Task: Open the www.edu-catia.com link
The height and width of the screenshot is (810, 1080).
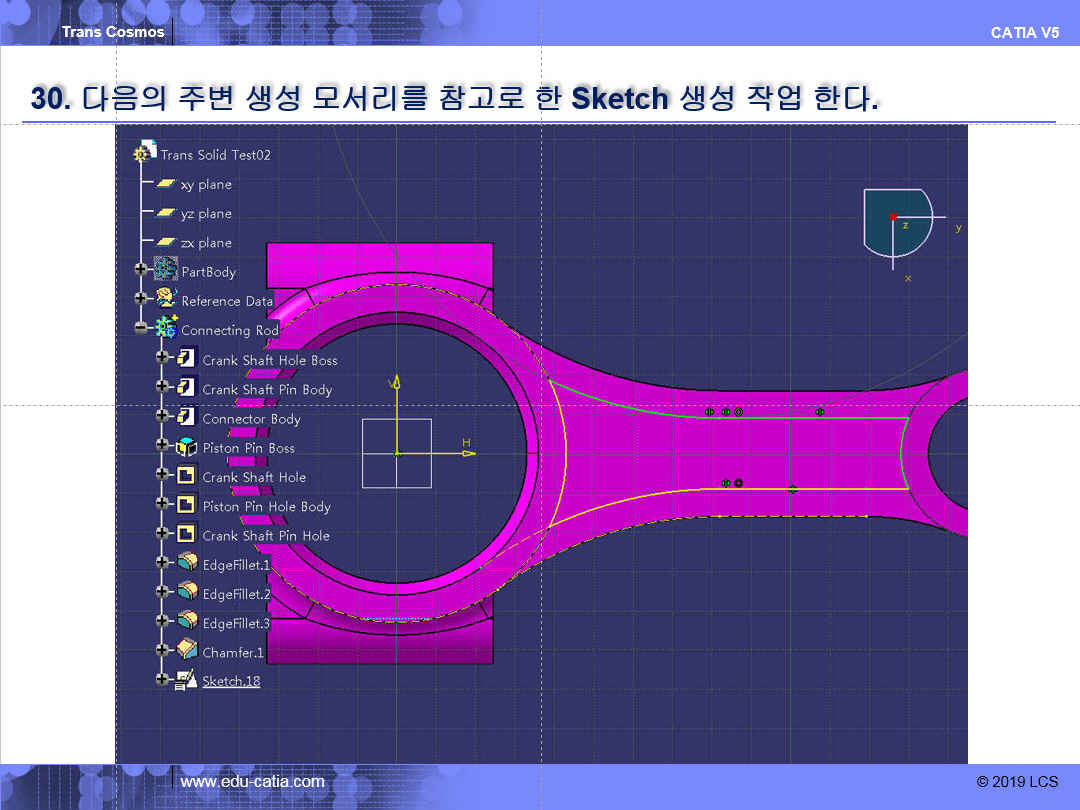Action: click(252, 782)
